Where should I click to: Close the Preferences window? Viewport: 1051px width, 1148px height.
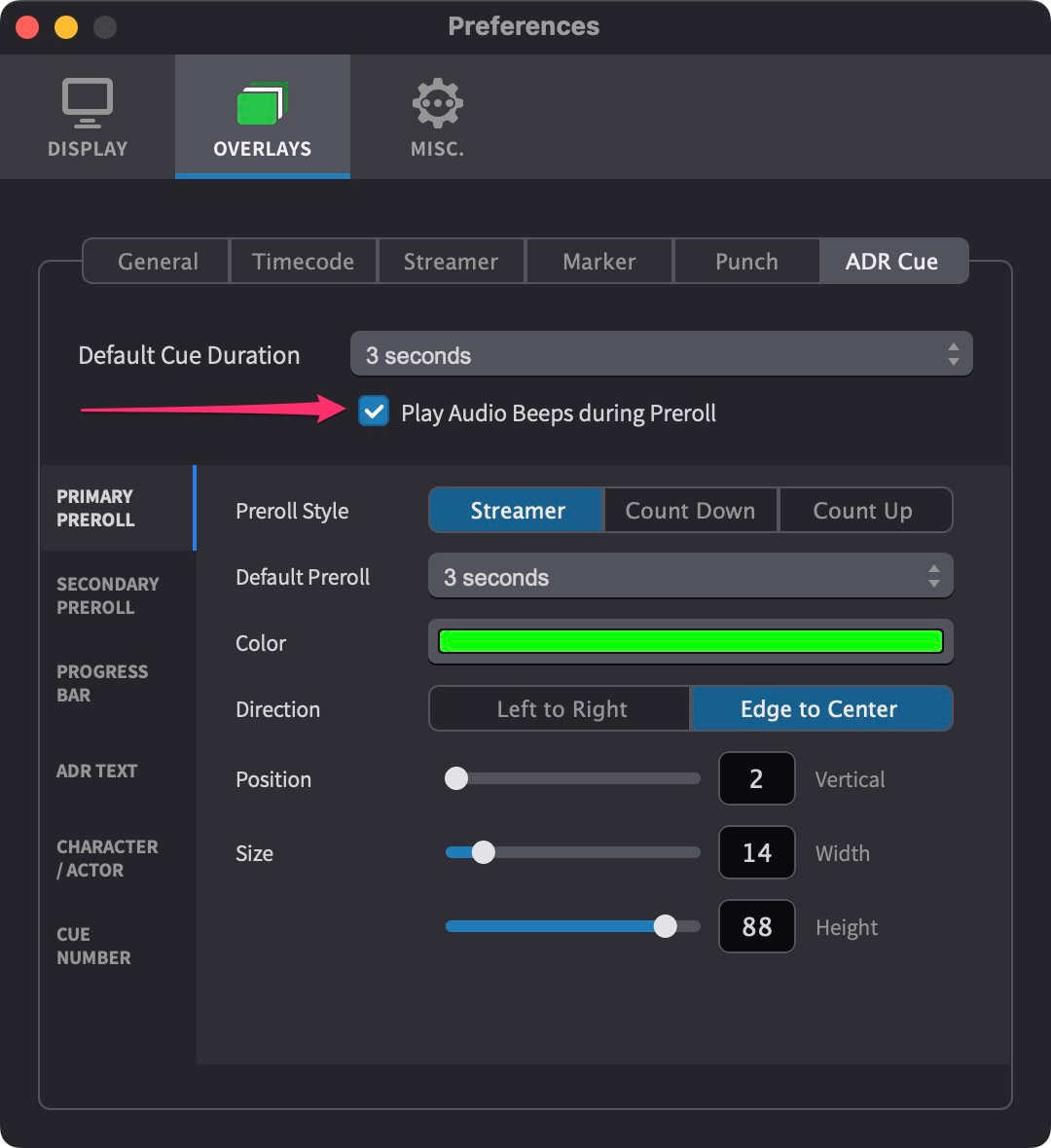[x=28, y=27]
